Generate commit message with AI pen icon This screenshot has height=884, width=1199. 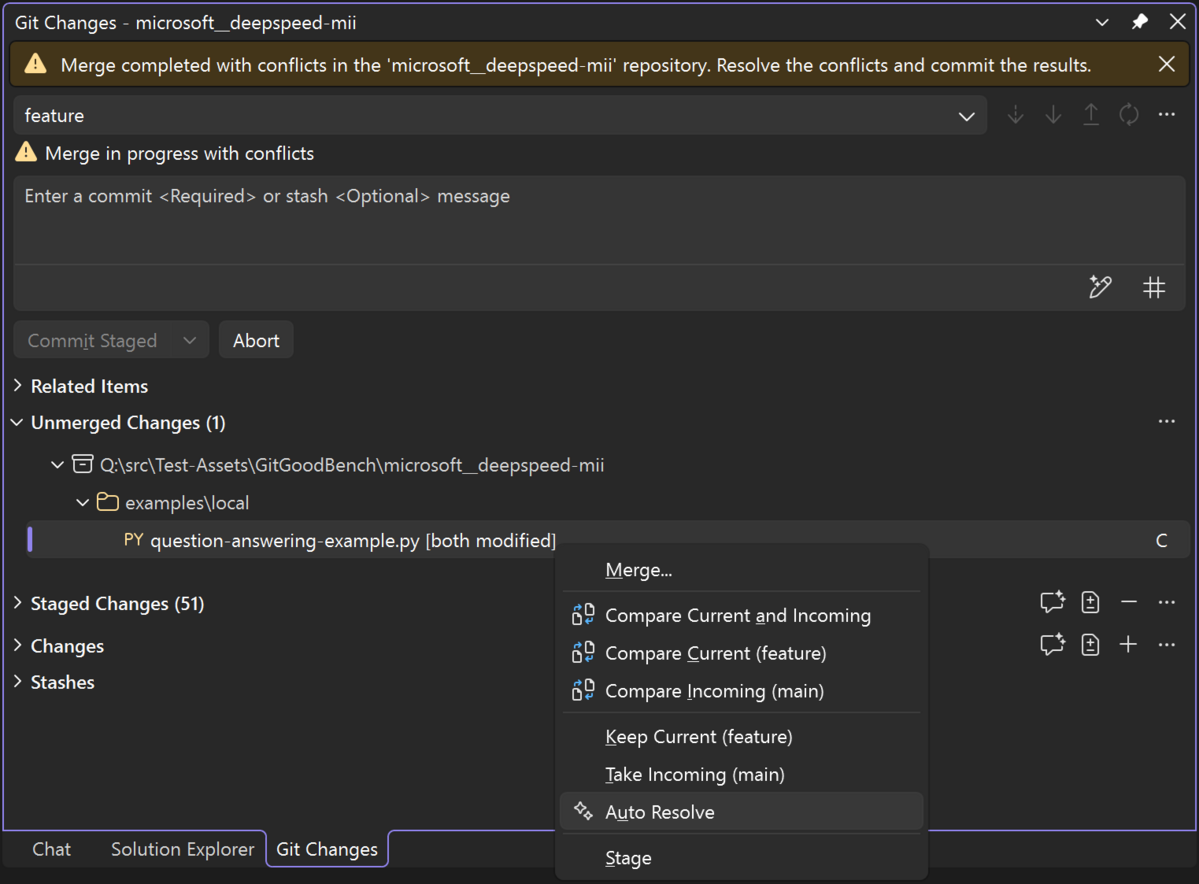pyautogui.click(x=1100, y=288)
